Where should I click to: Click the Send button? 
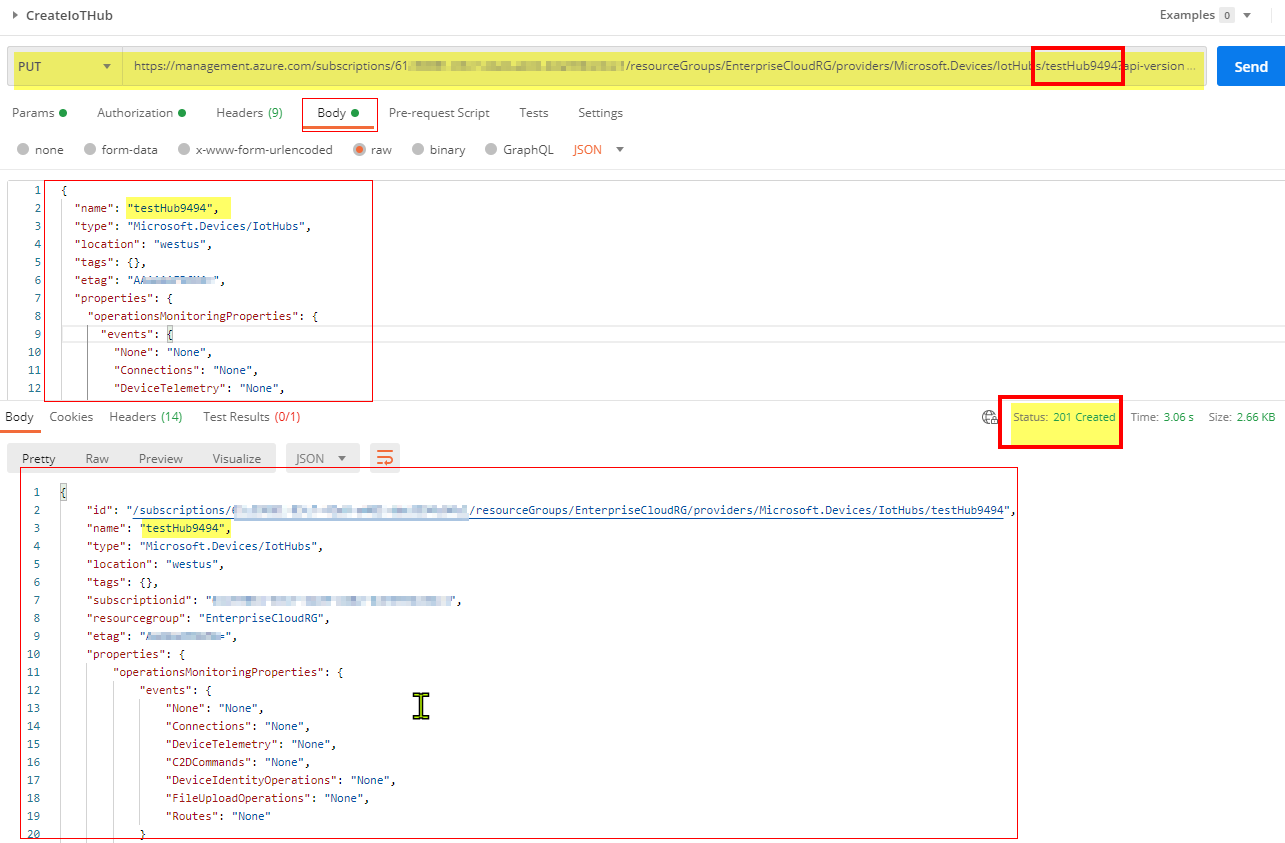[1250, 66]
